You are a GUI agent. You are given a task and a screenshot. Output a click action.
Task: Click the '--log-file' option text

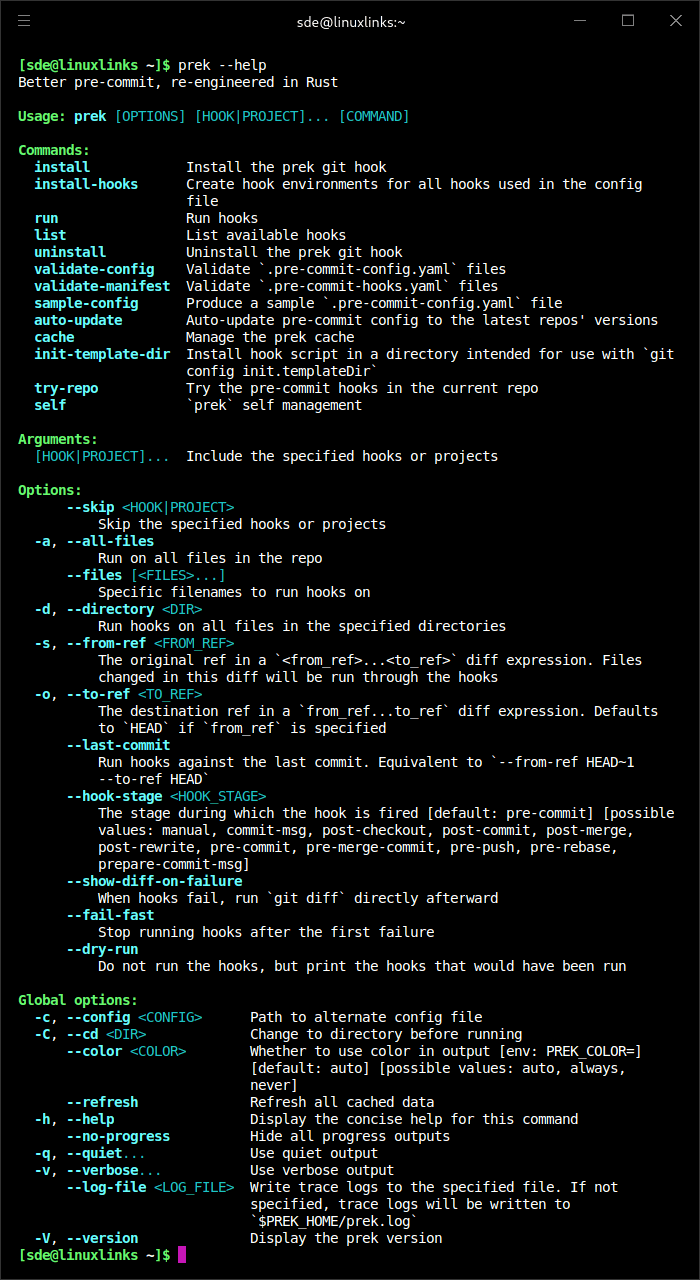(106, 1187)
